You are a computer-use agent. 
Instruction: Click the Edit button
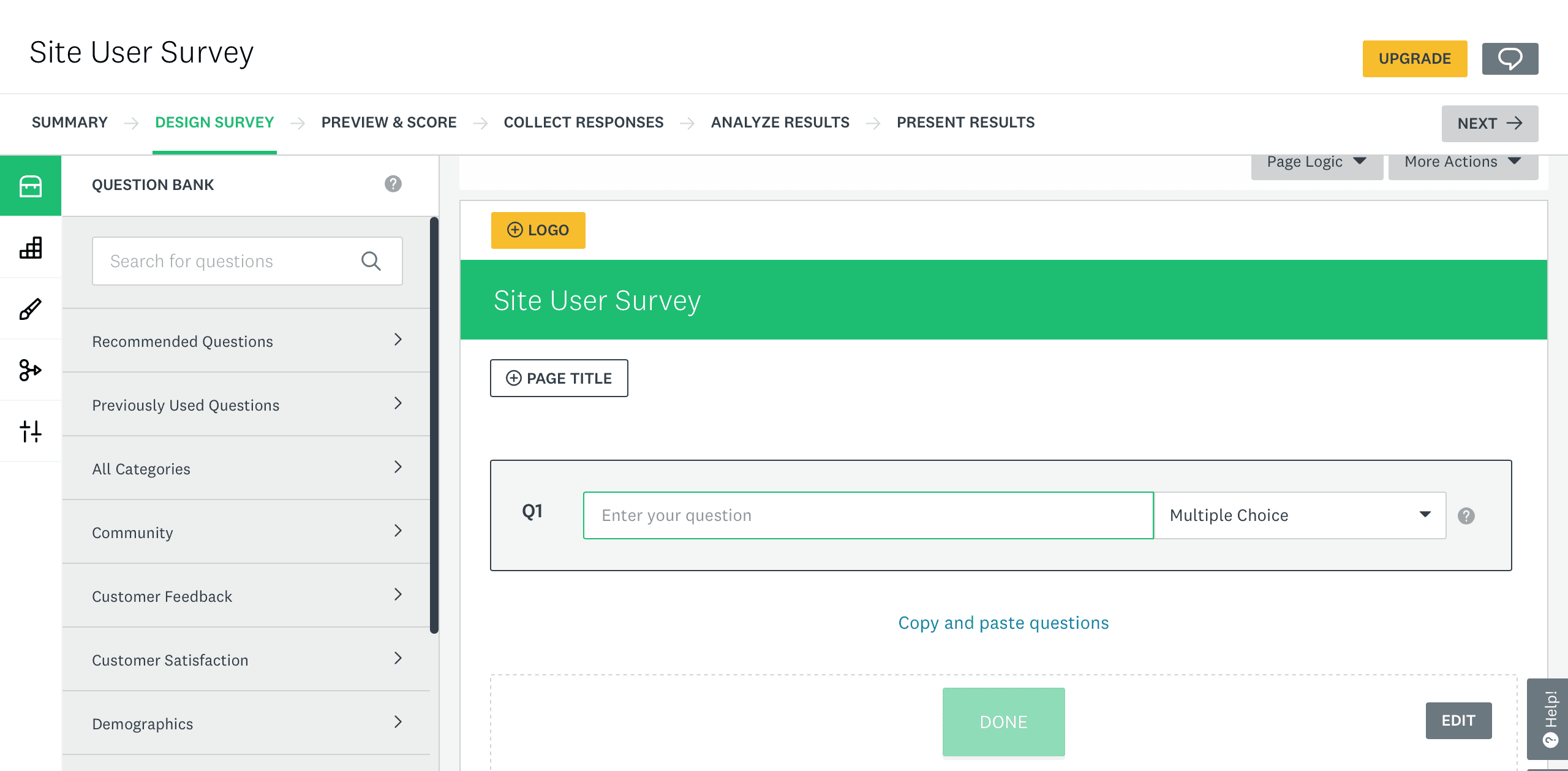[1458, 721]
